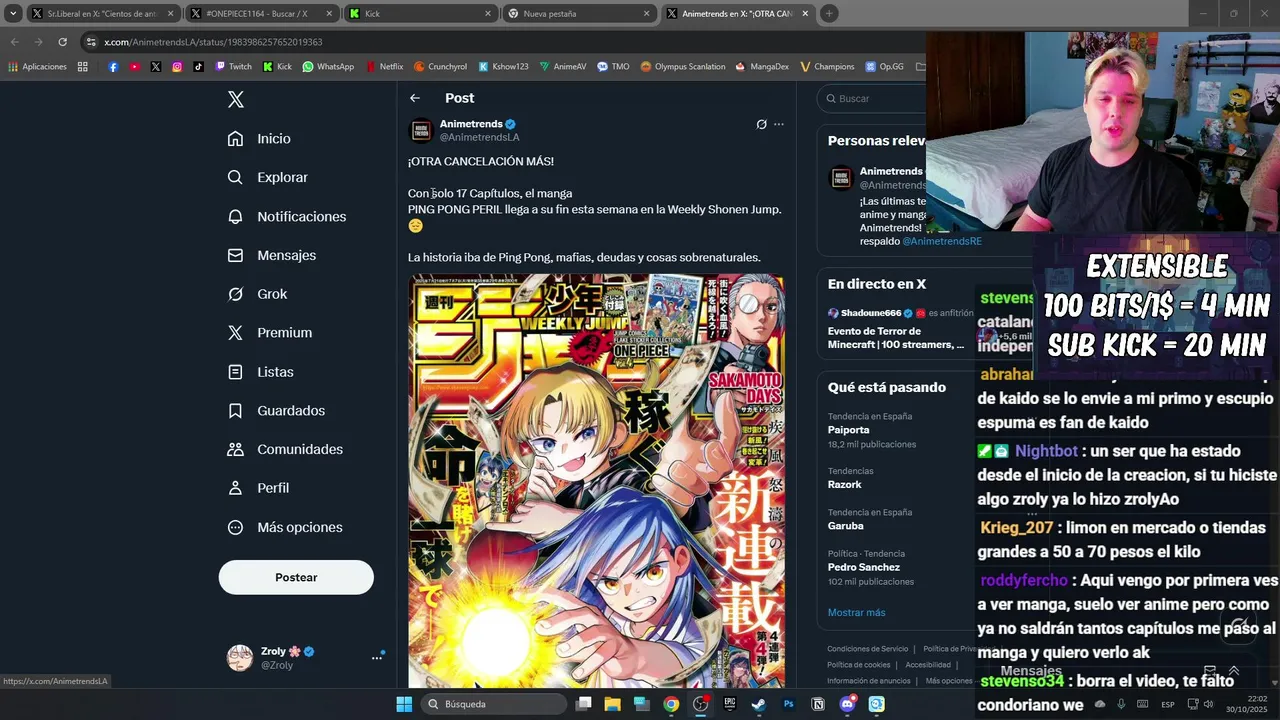Open Premium in the sidebar

(x=269, y=333)
